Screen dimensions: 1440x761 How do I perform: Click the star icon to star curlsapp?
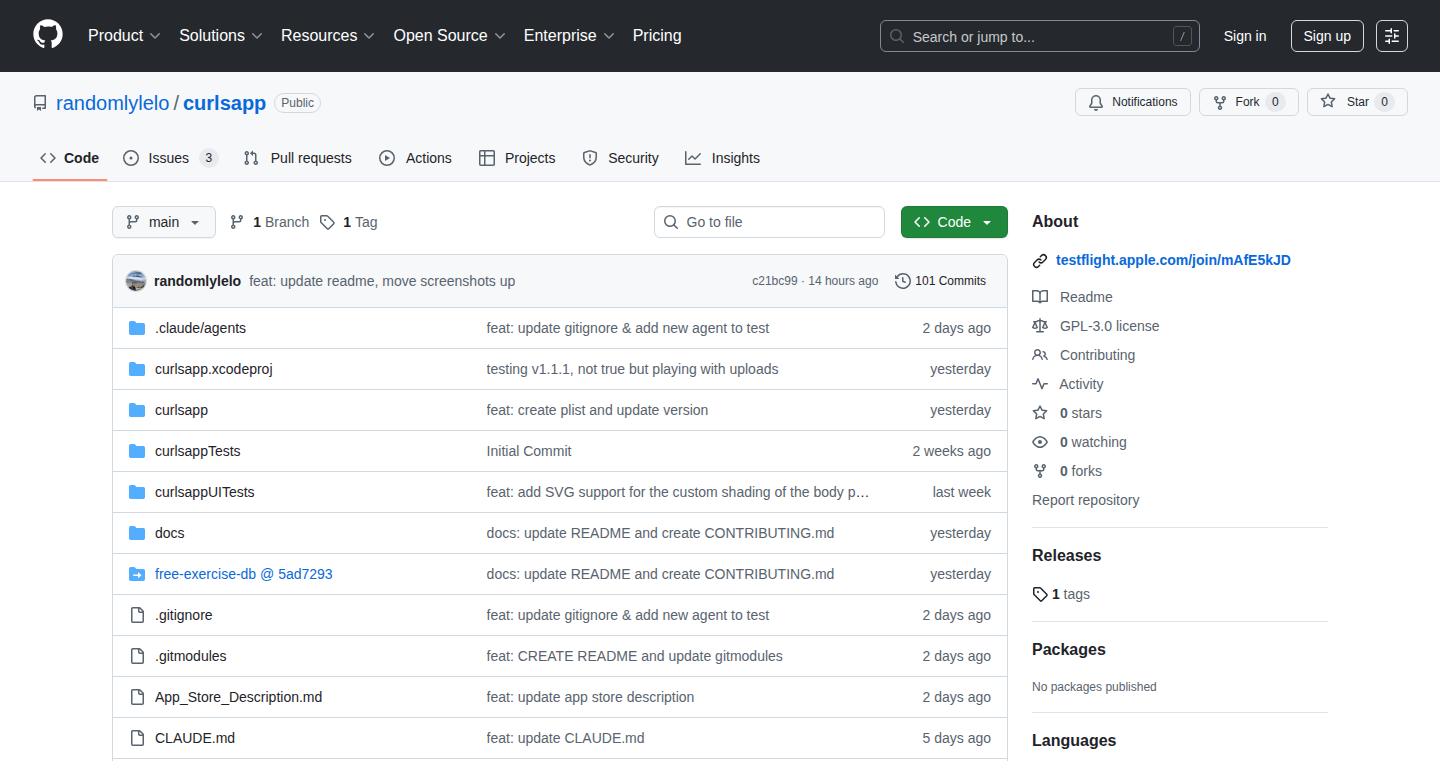click(1328, 102)
